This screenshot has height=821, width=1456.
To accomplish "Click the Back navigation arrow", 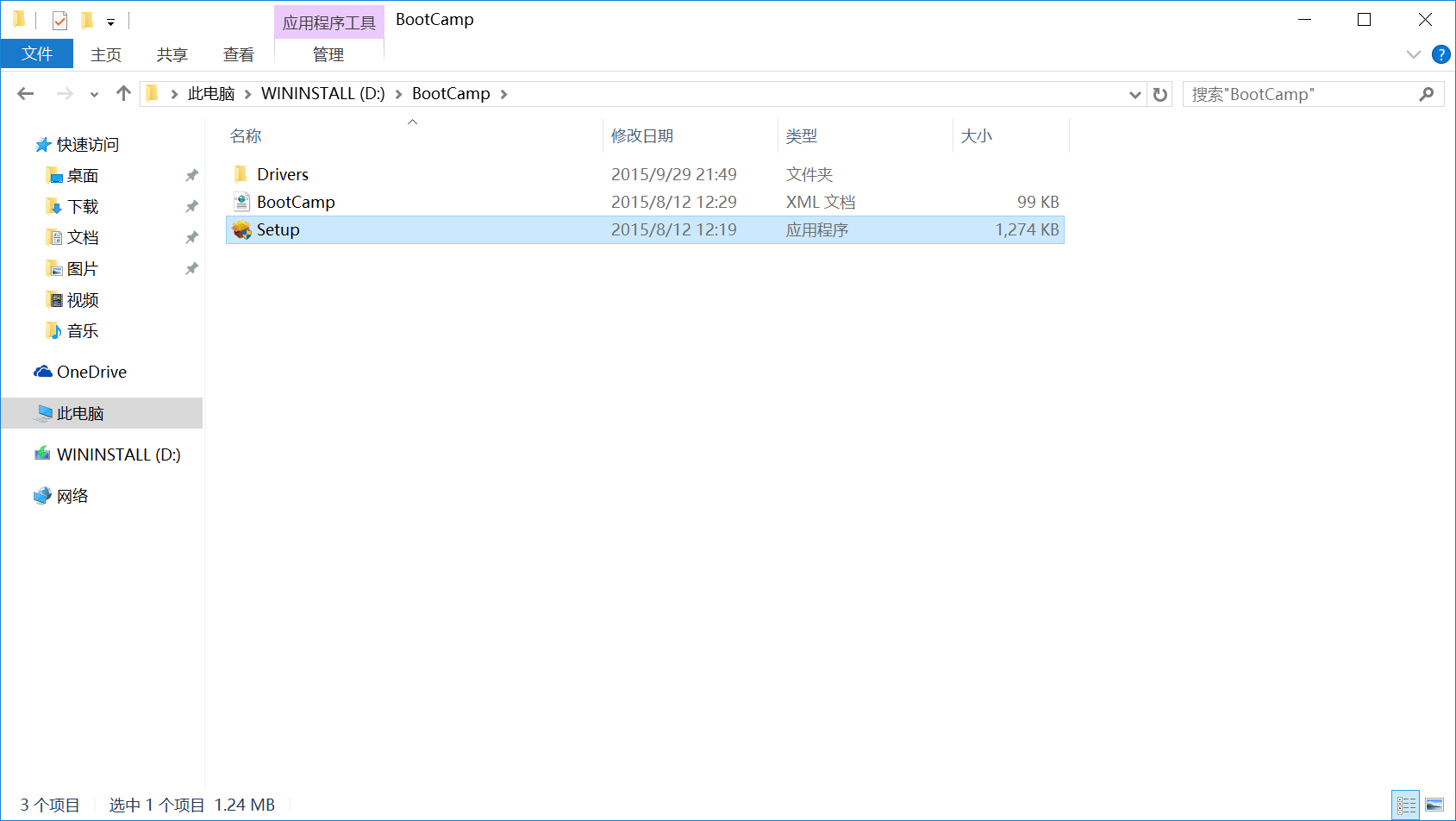I will click(x=26, y=94).
